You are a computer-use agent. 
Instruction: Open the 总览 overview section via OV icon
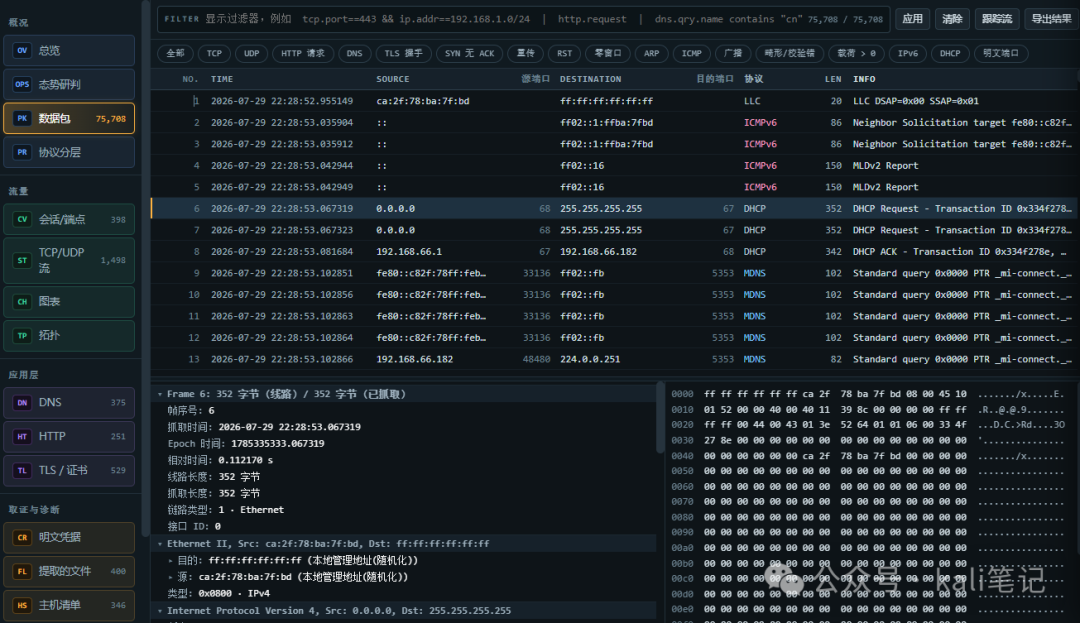tap(22, 50)
